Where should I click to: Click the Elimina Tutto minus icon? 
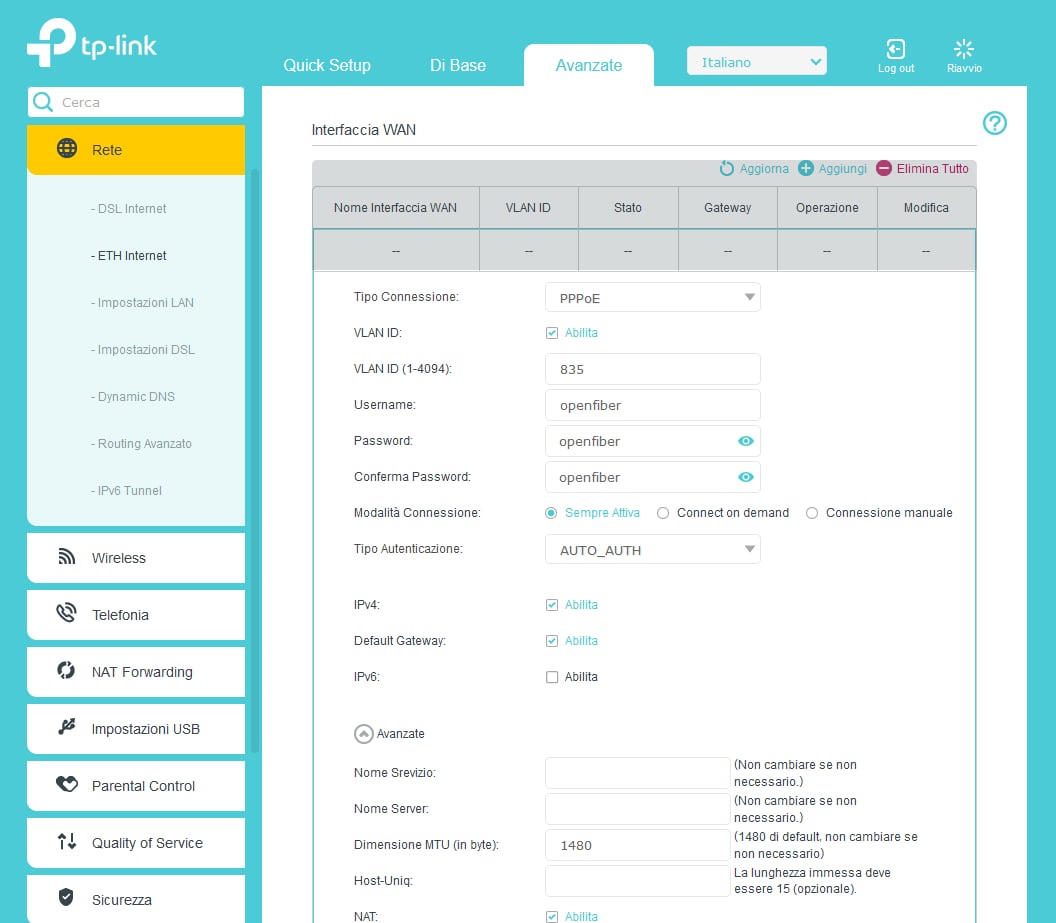[884, 169]
